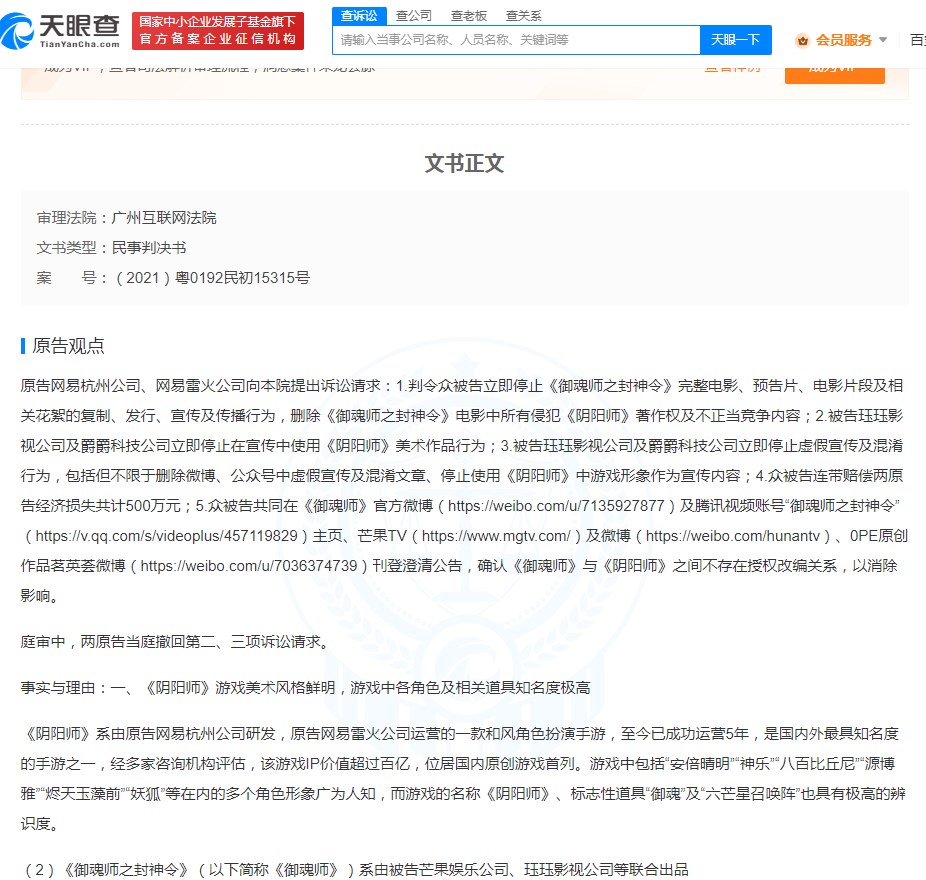Click the line starting 事实与理由：一、

coord(305,687)
